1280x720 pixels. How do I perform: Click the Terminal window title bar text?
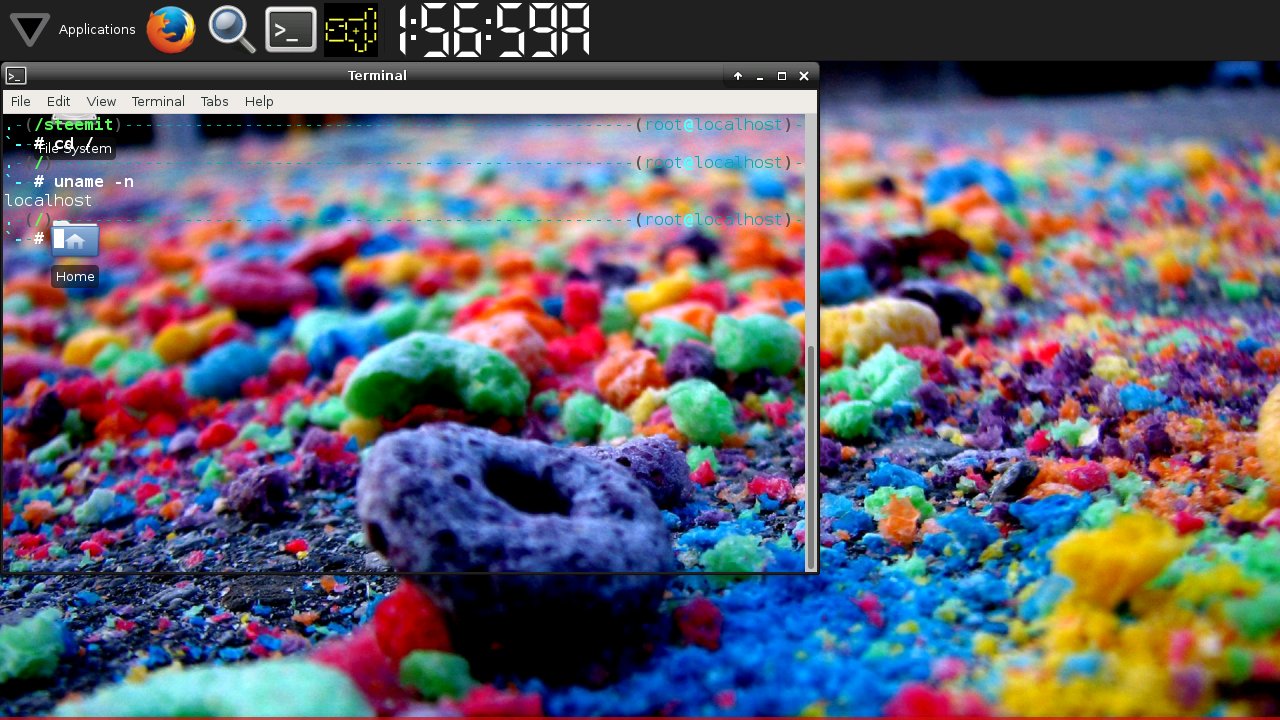coord(377,76)
